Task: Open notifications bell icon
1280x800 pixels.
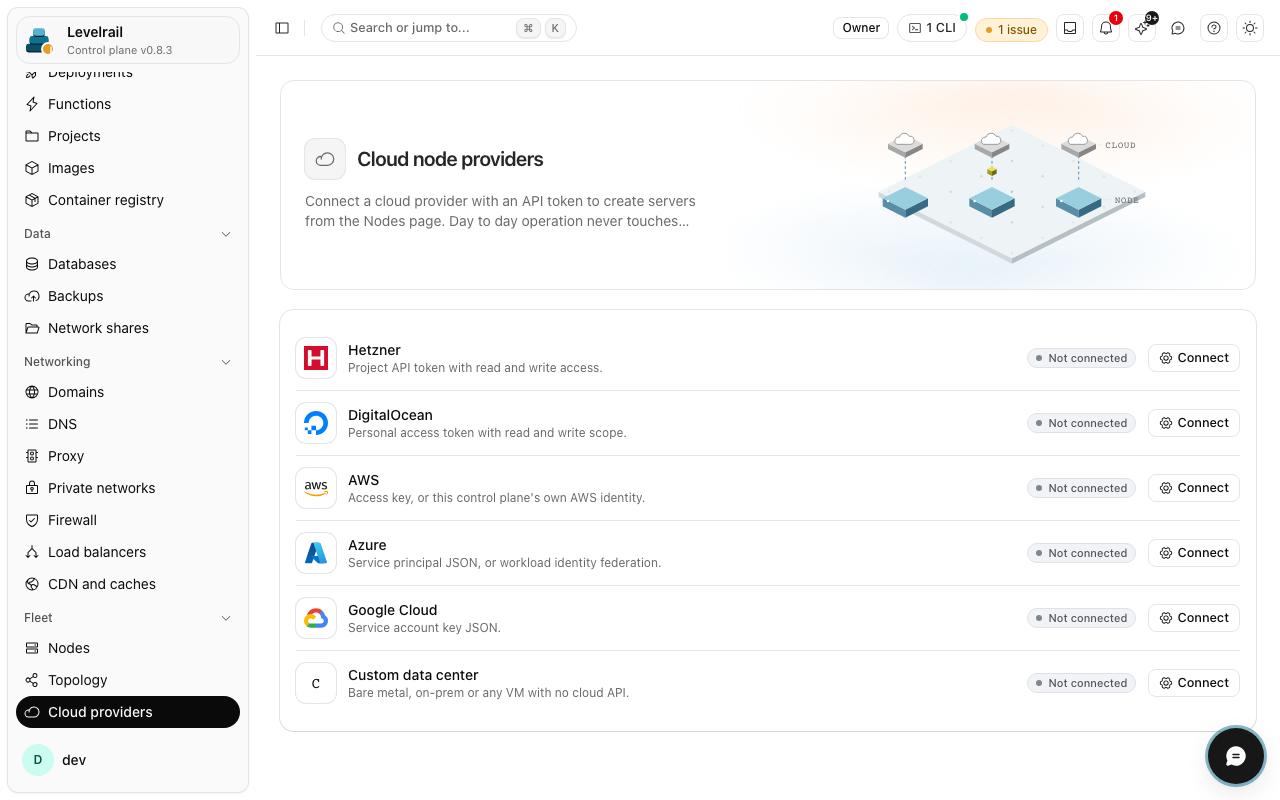Action: pos(1106,28)
